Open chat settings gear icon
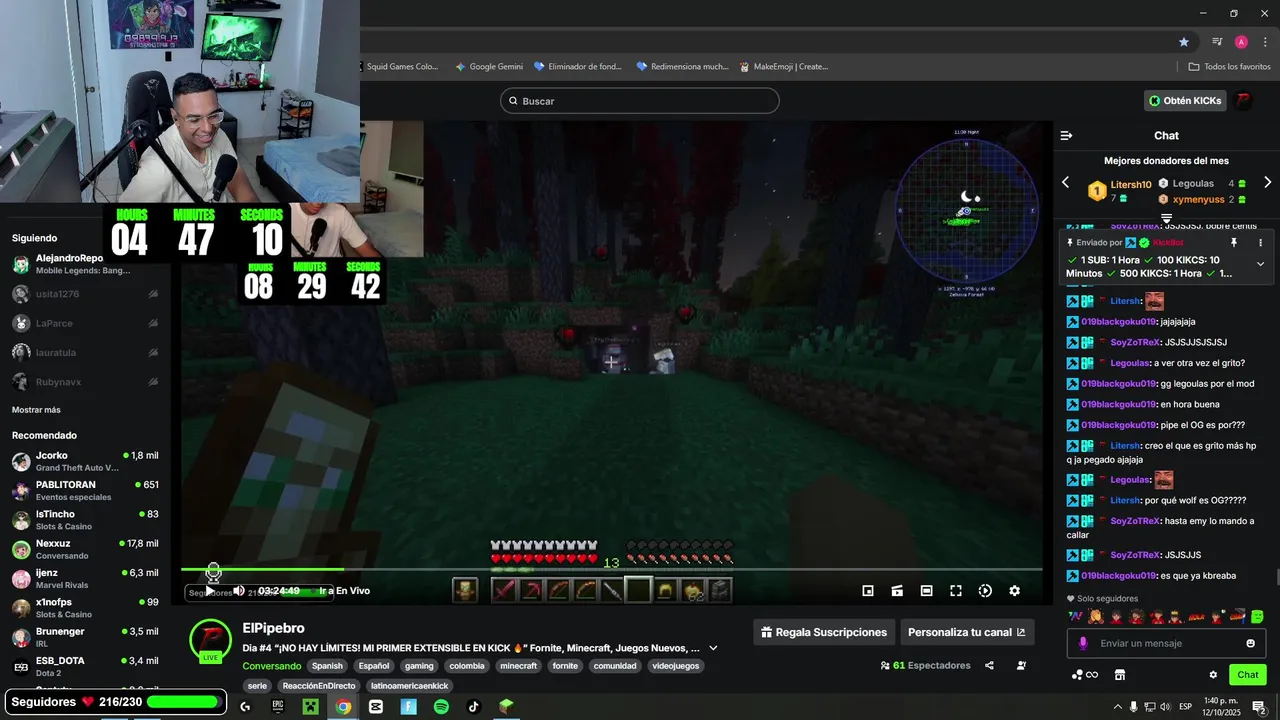Image resolution: width=1280 pixels, height=720 pixels. [1213, 675]
